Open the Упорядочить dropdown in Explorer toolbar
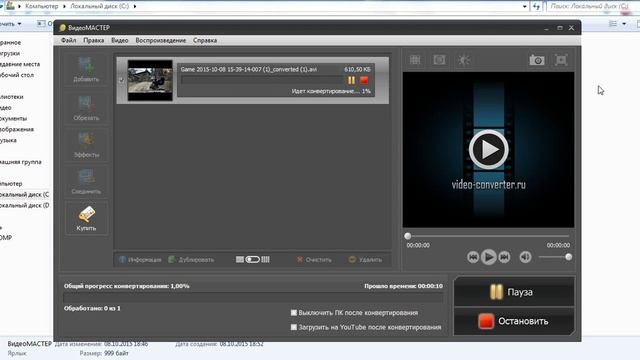Image resolution: width=640 pixels, height=360 pixels. pyautogui.click(x=11, y=24)
